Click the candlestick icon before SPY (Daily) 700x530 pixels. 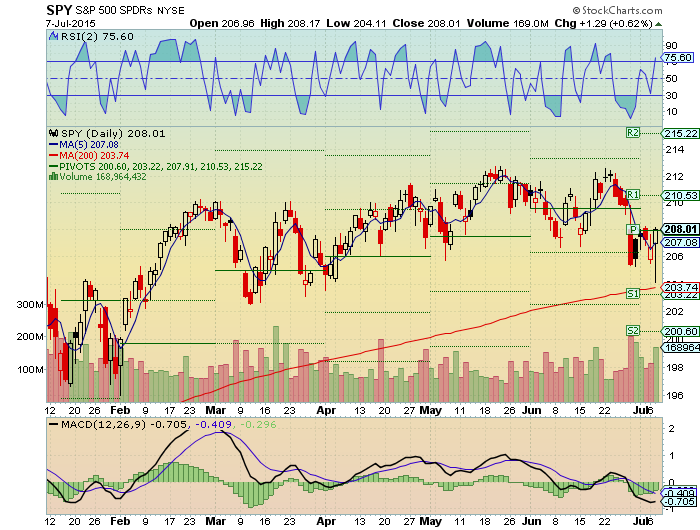point(54,134)
